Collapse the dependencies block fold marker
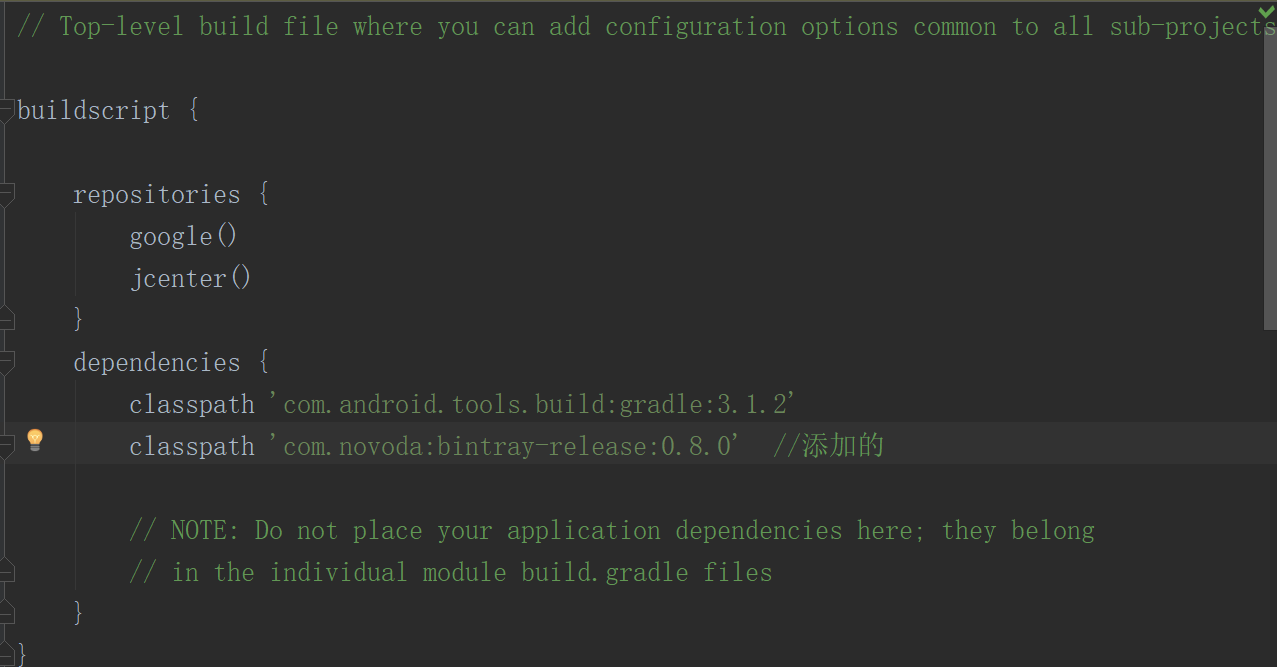Viewport: 1277px width, 667px height. click(6, 362)
